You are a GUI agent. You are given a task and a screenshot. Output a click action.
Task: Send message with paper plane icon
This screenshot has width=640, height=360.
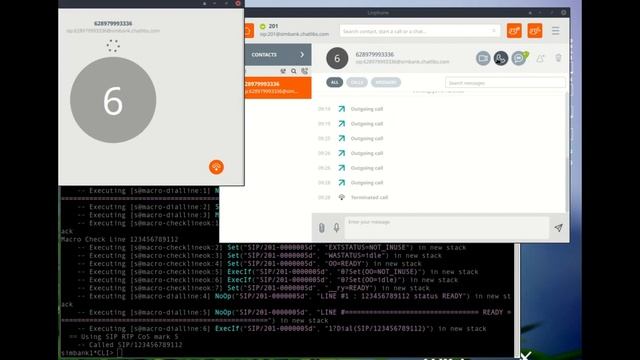(558, 228)
